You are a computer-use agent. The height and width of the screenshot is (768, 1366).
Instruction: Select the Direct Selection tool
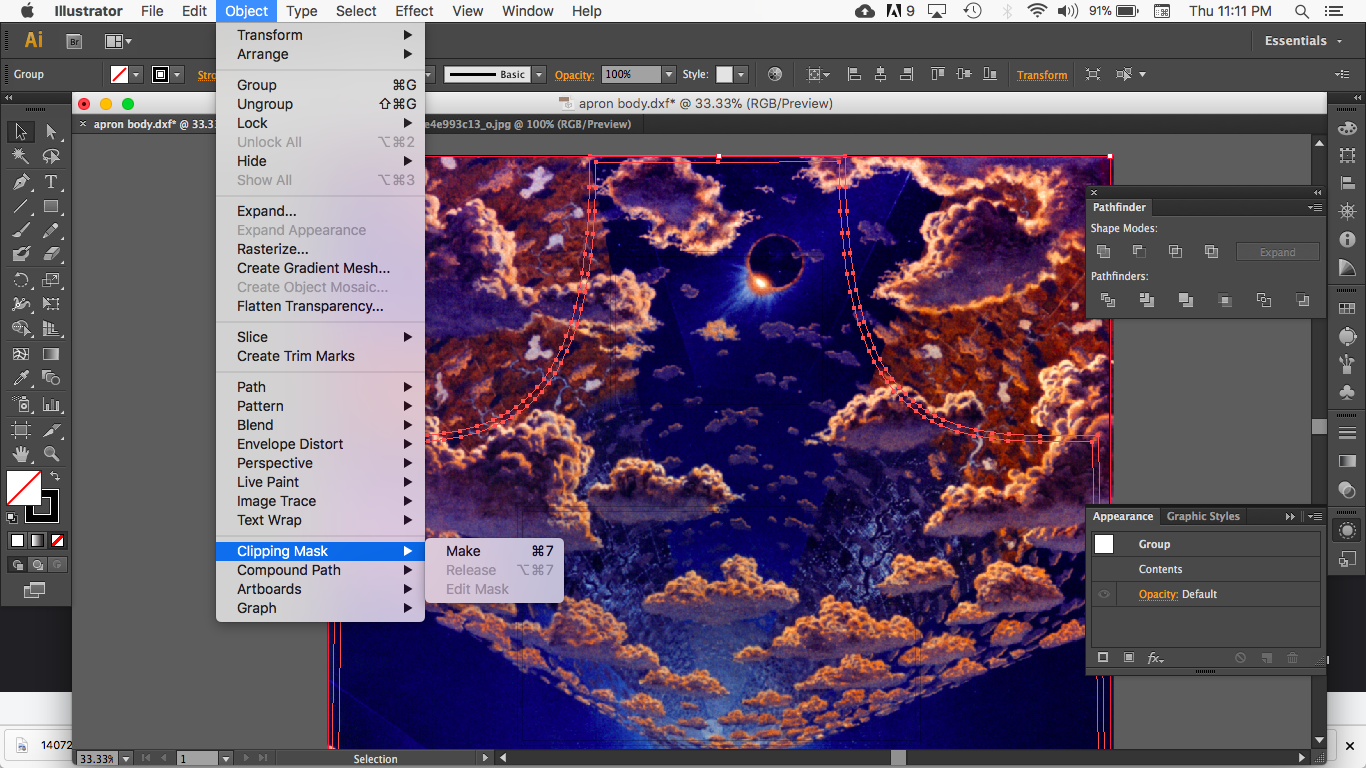[x=51, y=132]
